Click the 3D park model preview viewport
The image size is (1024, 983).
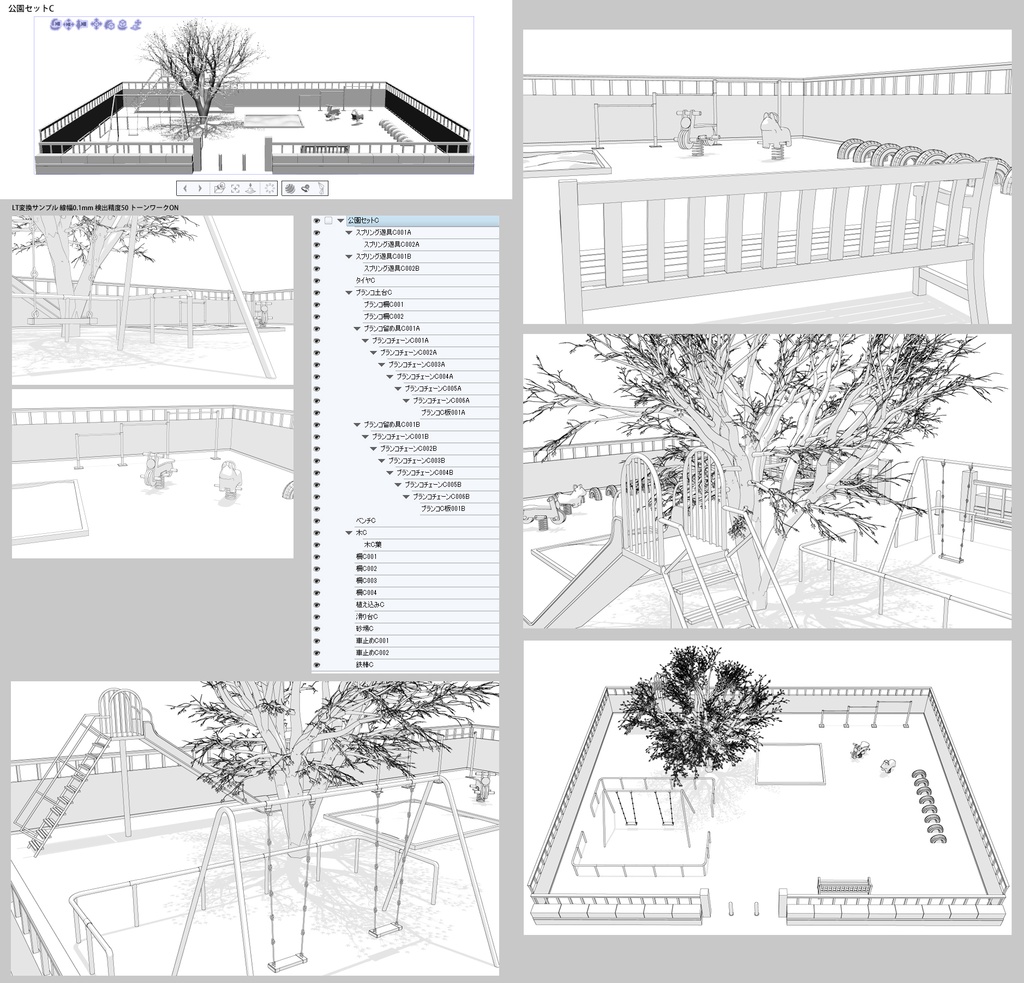pyautogui.click(x=254, y=96)
